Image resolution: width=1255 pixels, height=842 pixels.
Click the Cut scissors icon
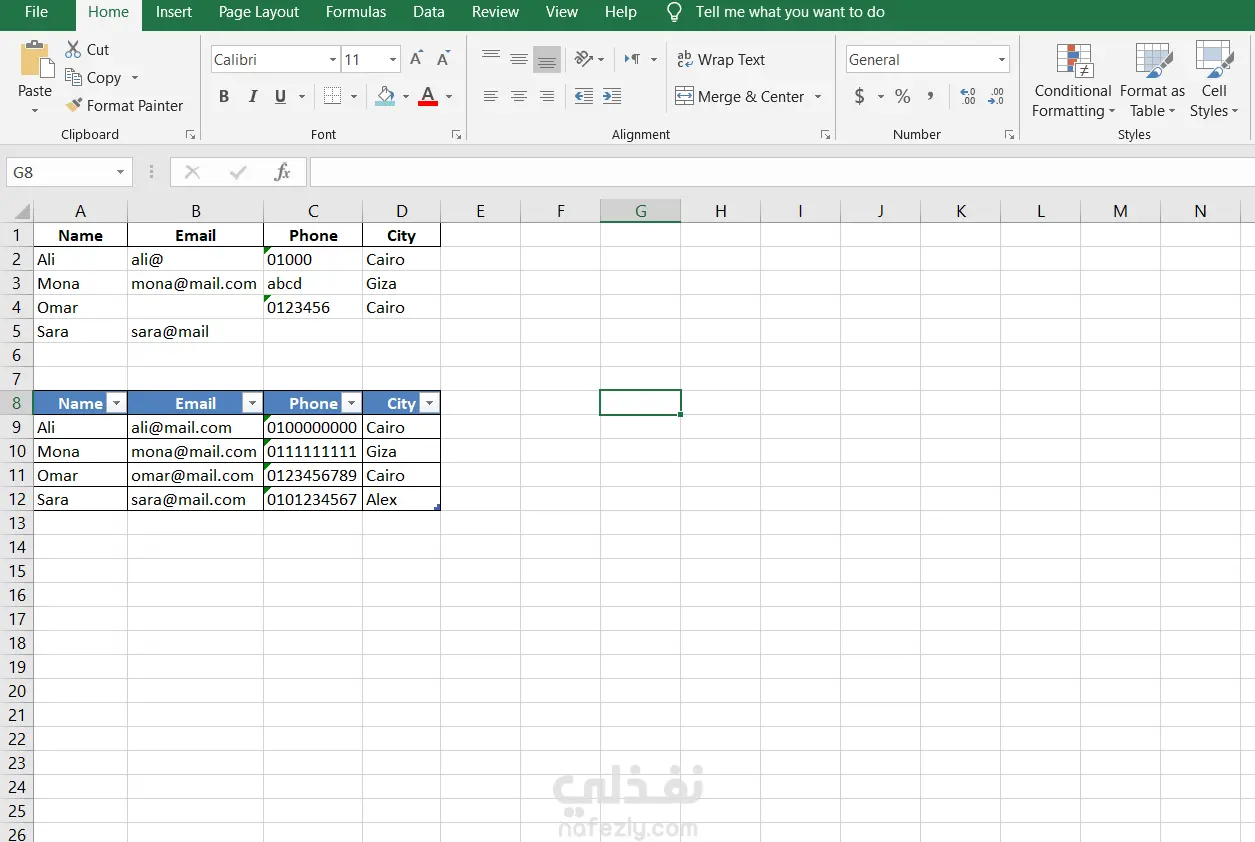(73, 49)
